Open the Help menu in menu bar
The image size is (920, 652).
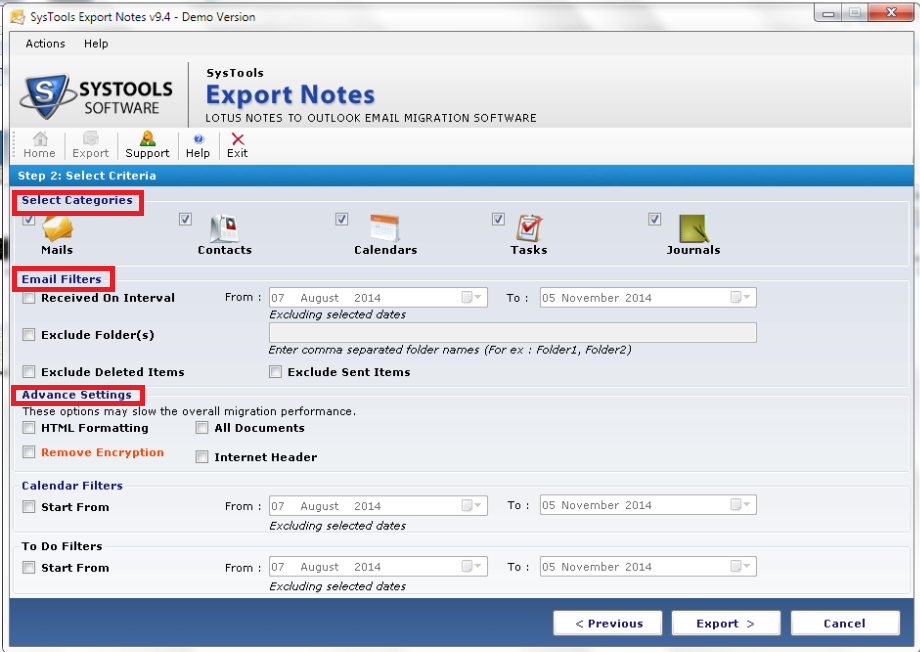pos(96,44)
